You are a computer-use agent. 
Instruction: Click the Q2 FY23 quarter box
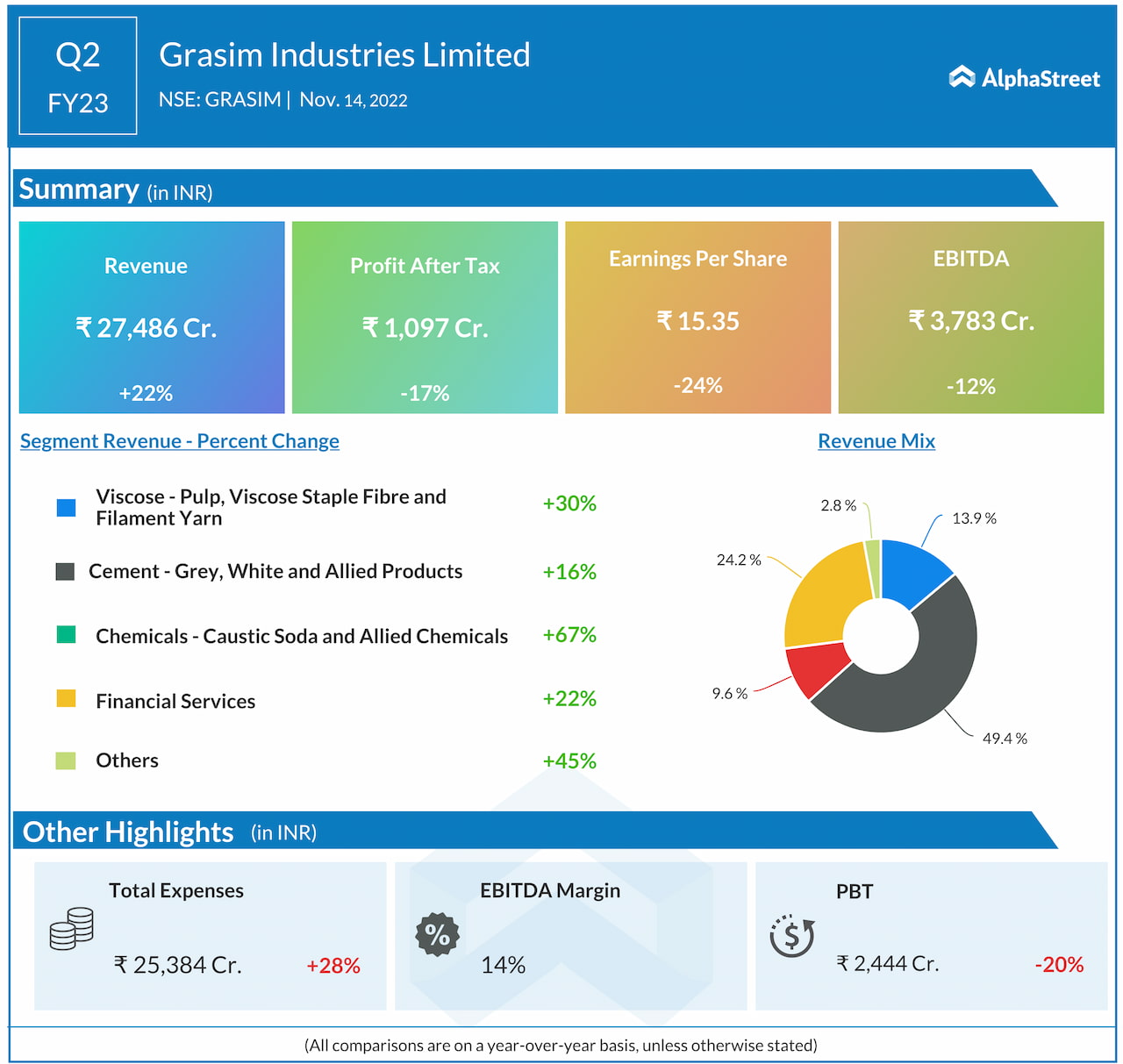(x=78, y=76)
